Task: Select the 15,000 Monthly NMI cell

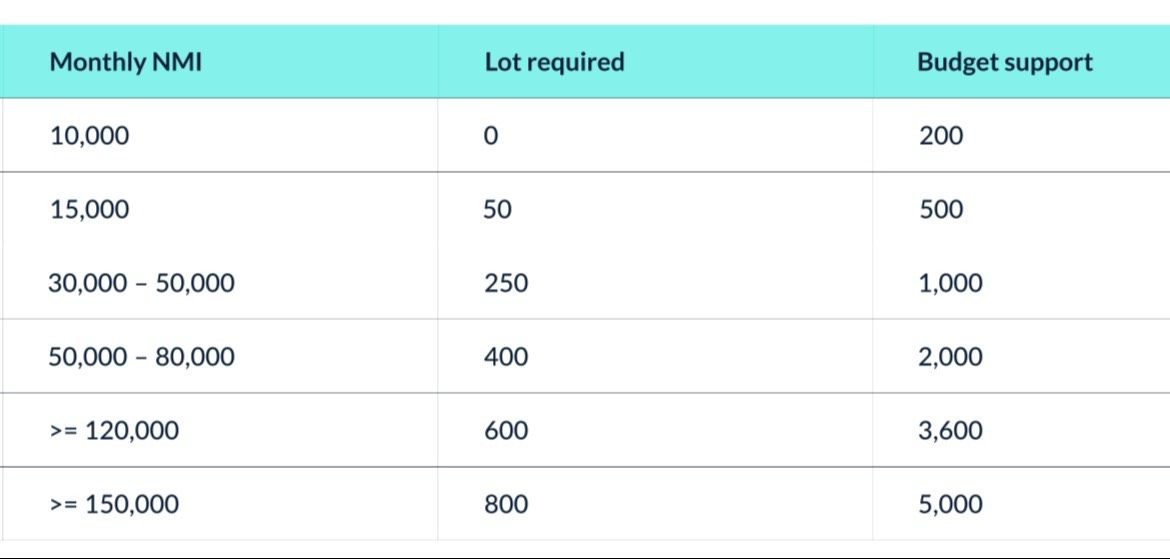Action: click(89, 209)
